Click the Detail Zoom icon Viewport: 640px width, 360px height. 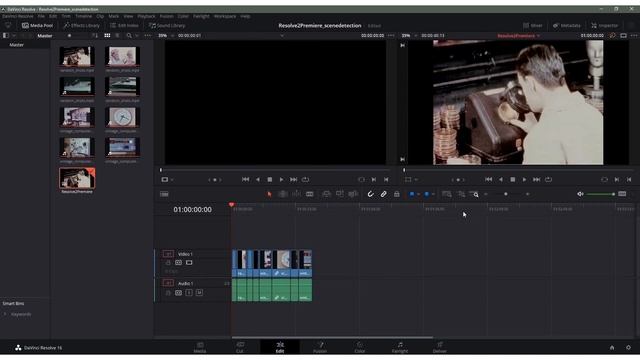[461, 194]
